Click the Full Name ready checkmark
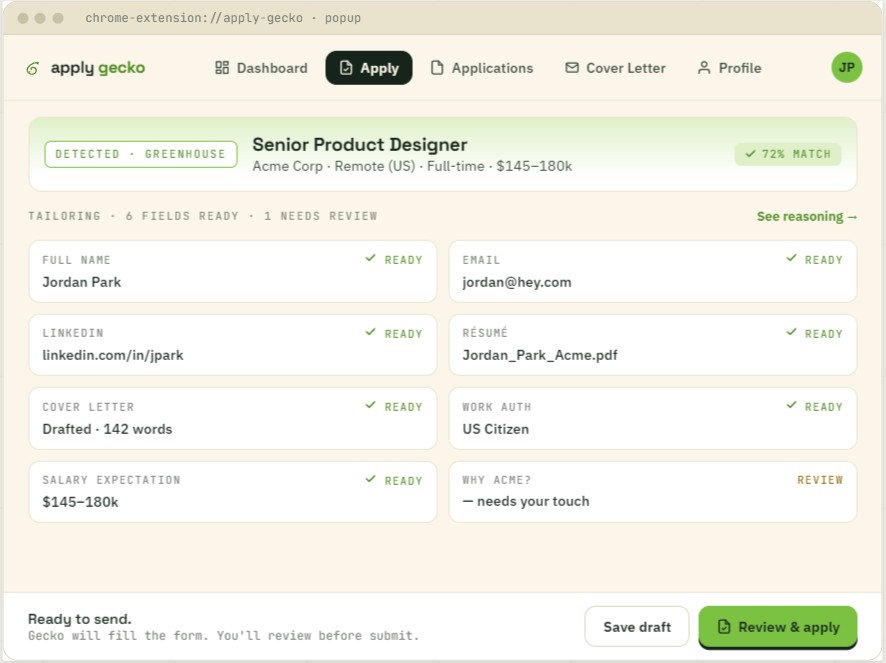The image size is (886, 663). 370,258
